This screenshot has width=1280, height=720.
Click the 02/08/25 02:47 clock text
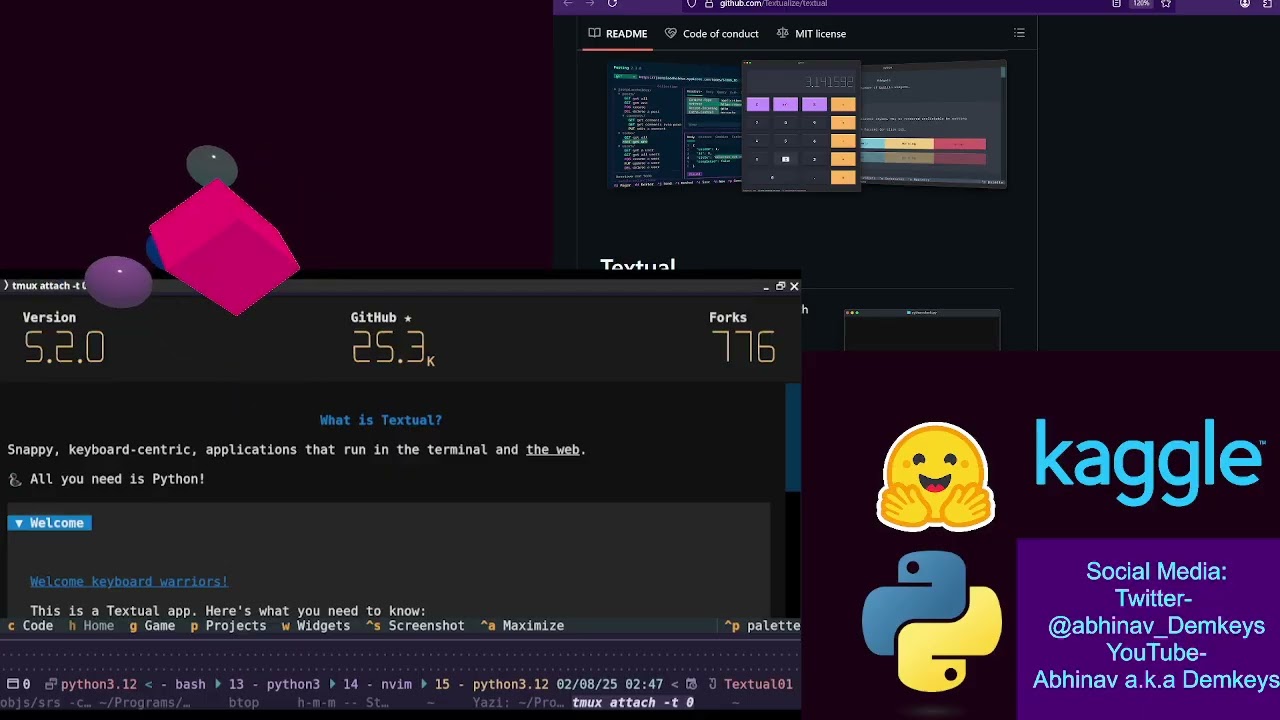pos(610,685)
